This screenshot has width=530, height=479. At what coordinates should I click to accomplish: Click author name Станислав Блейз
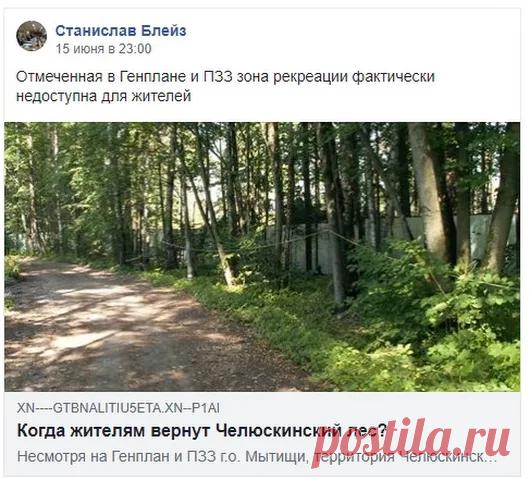pyautogui.click(x=121, y=31)
